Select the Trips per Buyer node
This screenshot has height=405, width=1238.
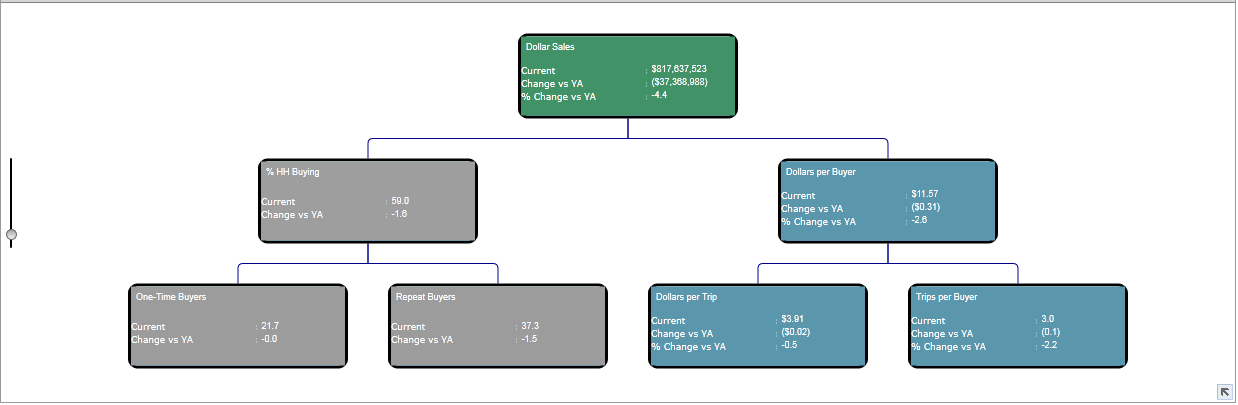[x=1018, y=326]
